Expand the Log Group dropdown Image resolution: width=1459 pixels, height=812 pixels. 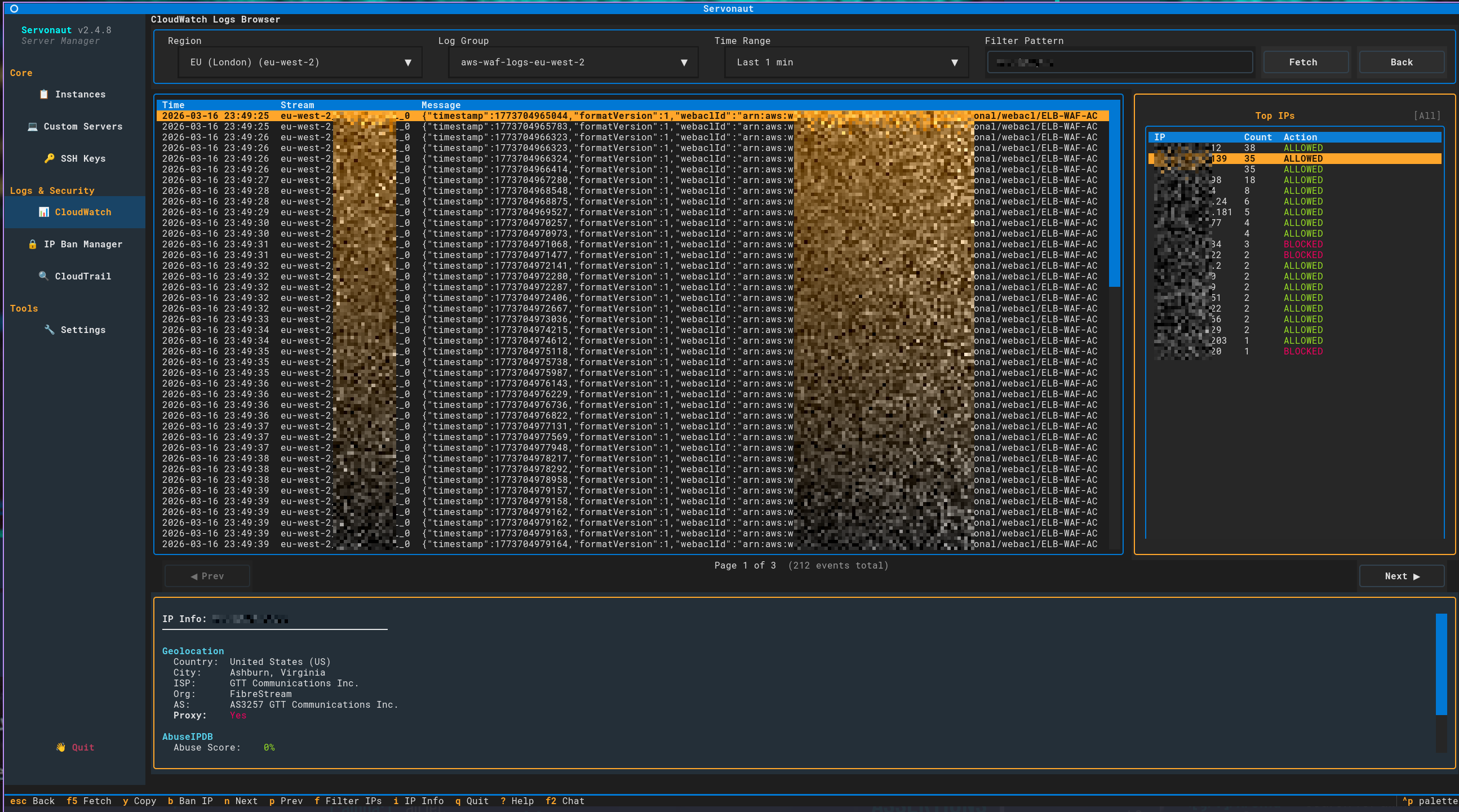pyautogui.click(x=573, y=63)
